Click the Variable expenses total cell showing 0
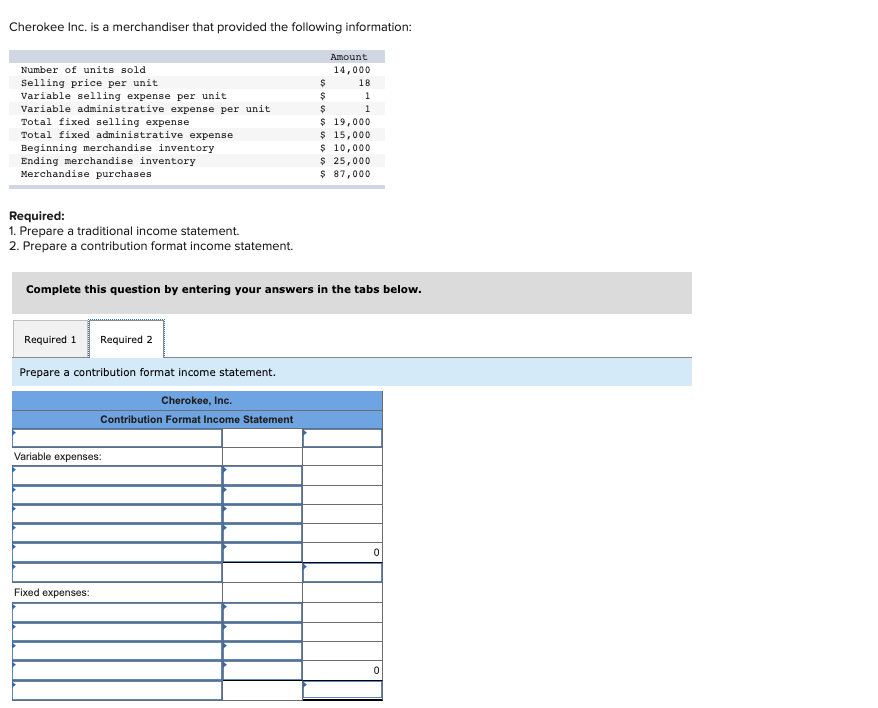The height and width of the screenshot is (708, 878). [342, 553]
